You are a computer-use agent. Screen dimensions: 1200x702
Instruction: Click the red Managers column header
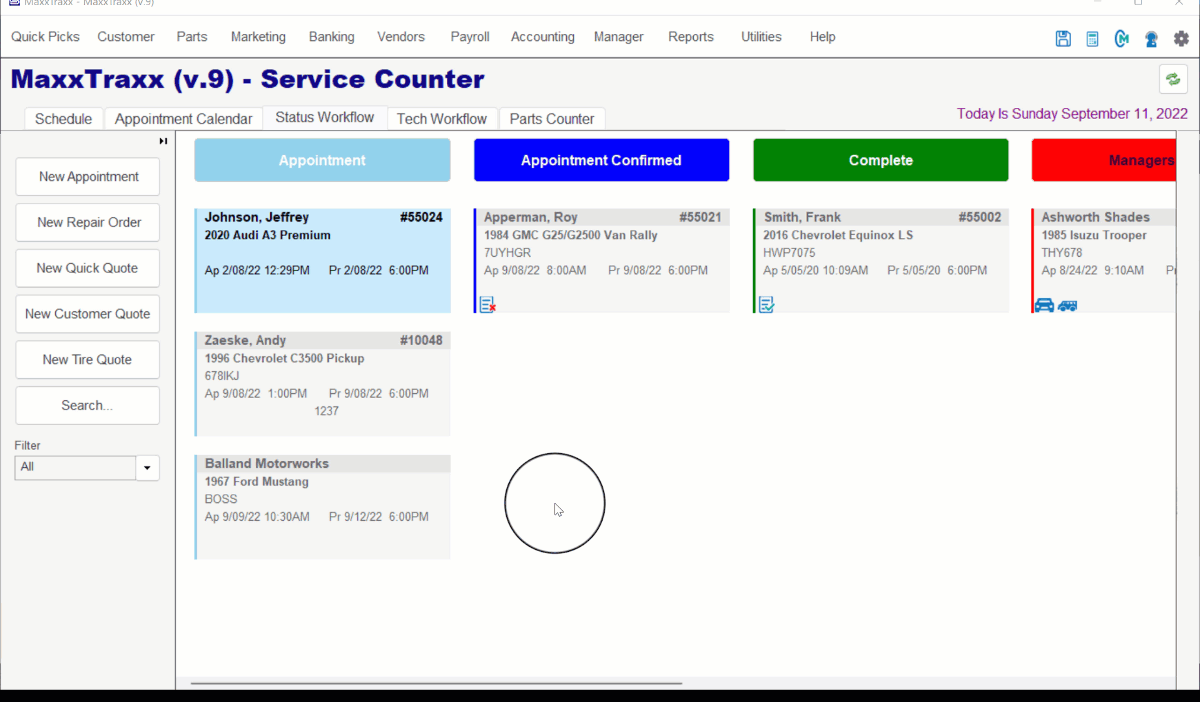tap(1103, 160)
